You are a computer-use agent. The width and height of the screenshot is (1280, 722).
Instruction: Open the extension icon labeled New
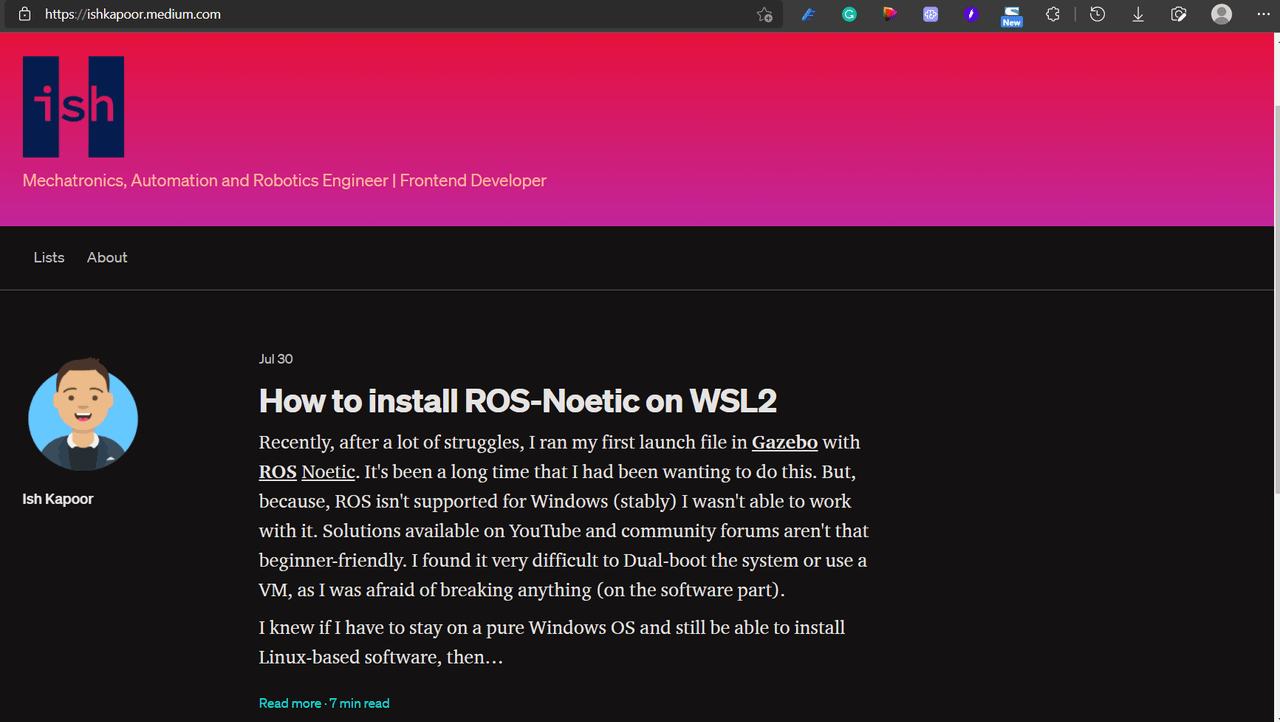click(x=1012, y=15)
